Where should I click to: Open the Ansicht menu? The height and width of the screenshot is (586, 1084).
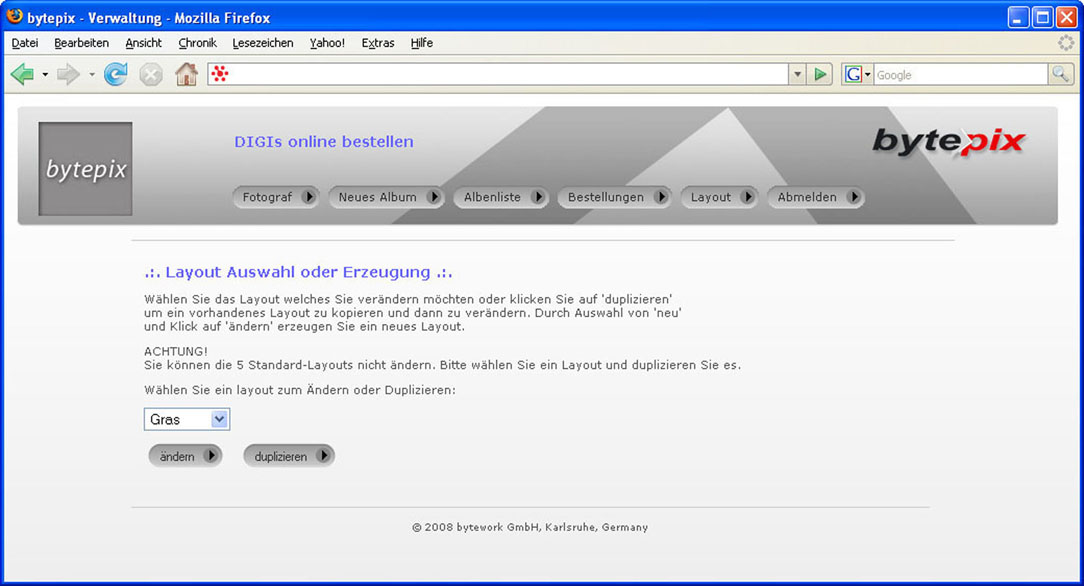tap(143, 43)
